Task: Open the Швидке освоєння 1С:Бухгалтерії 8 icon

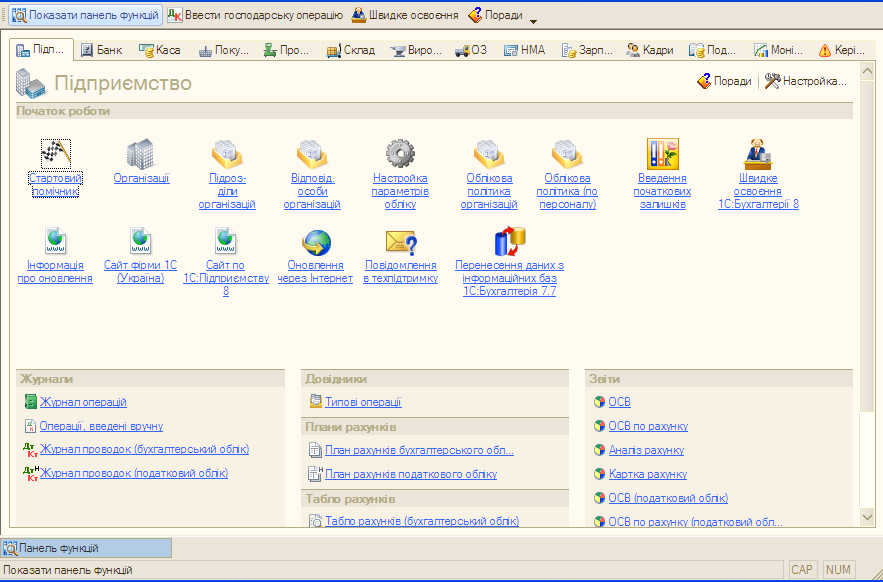Action: (758, 154)
